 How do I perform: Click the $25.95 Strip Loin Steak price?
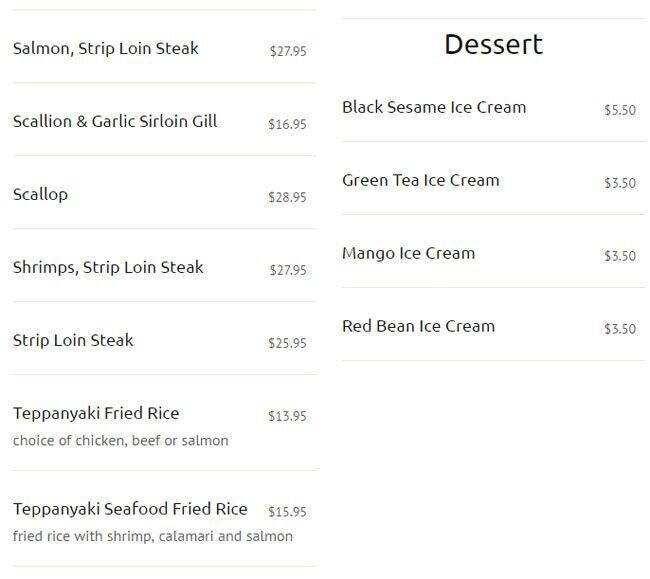coord(288,344)
